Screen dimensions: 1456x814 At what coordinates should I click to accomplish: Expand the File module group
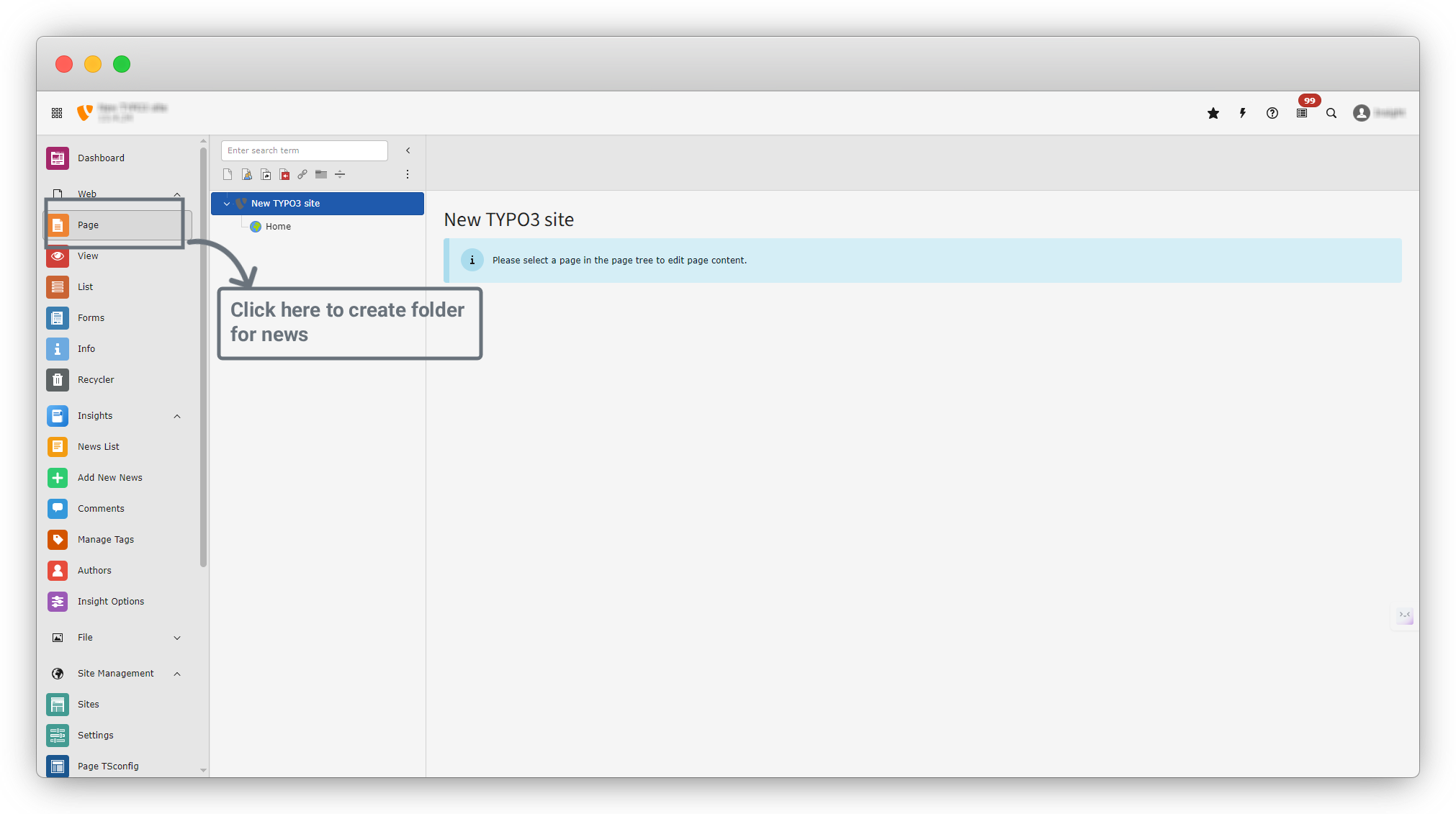tap(177, 638)
